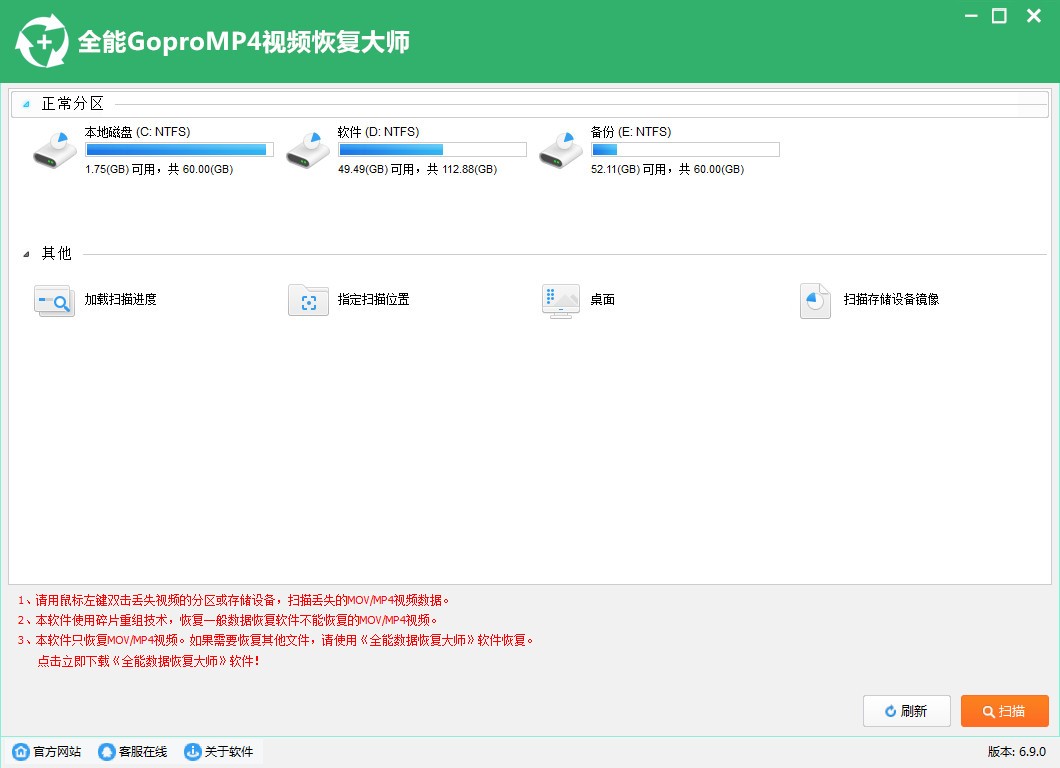Open the 客服在线 link
Screen dimensions: 1060x768
pos(143,751)
